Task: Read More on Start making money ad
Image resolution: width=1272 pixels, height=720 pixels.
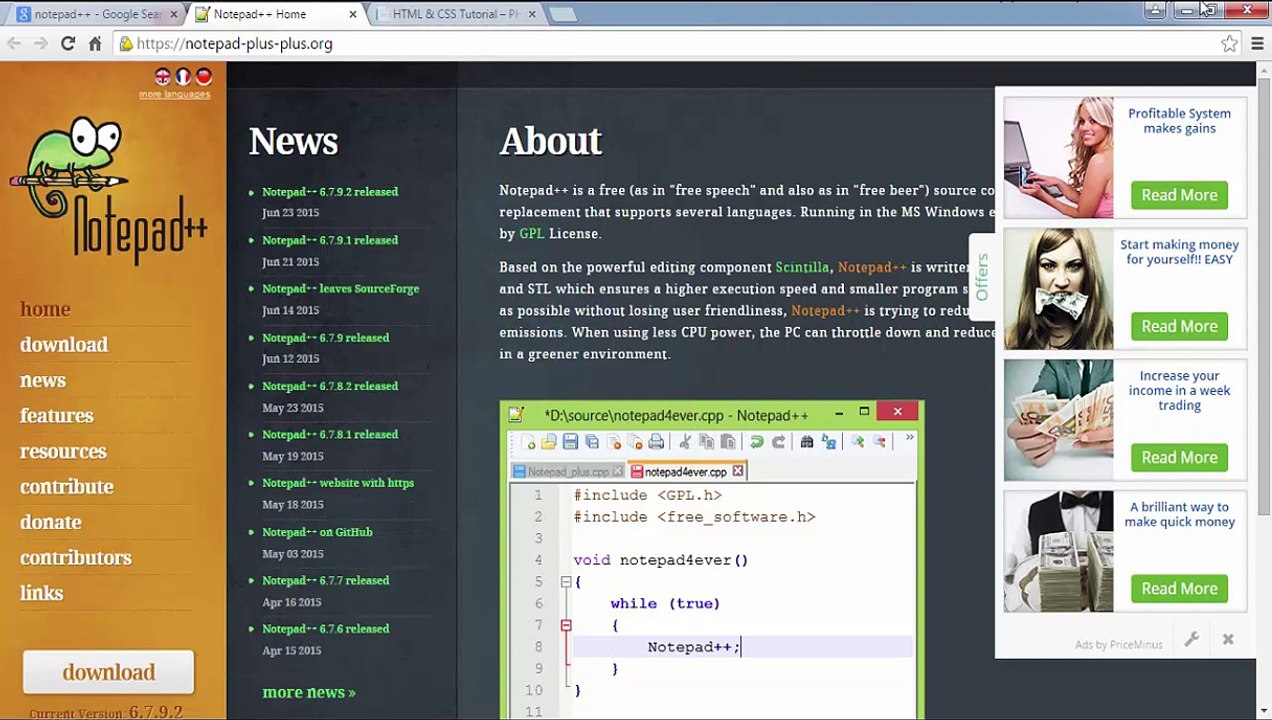Action: pos(1179,326)
